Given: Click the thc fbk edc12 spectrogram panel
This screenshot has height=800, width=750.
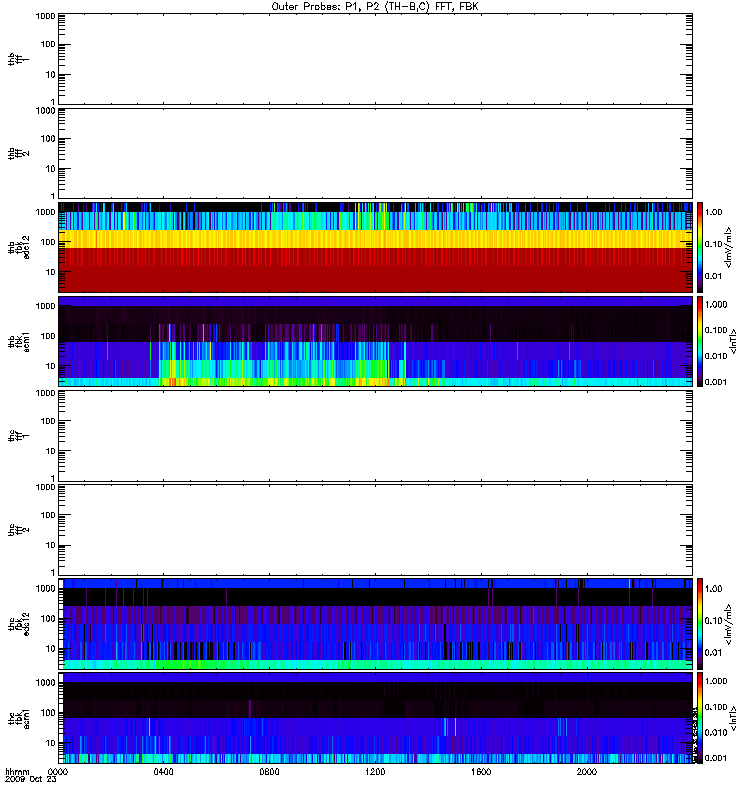Looking at the screenshot, I should click(x=376, y=623).
